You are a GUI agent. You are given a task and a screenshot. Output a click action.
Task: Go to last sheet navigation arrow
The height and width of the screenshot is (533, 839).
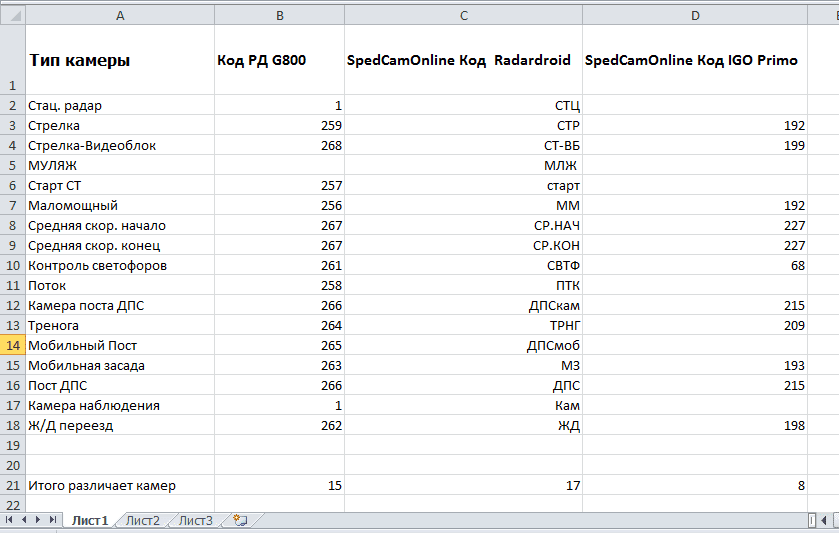point(52,520)
